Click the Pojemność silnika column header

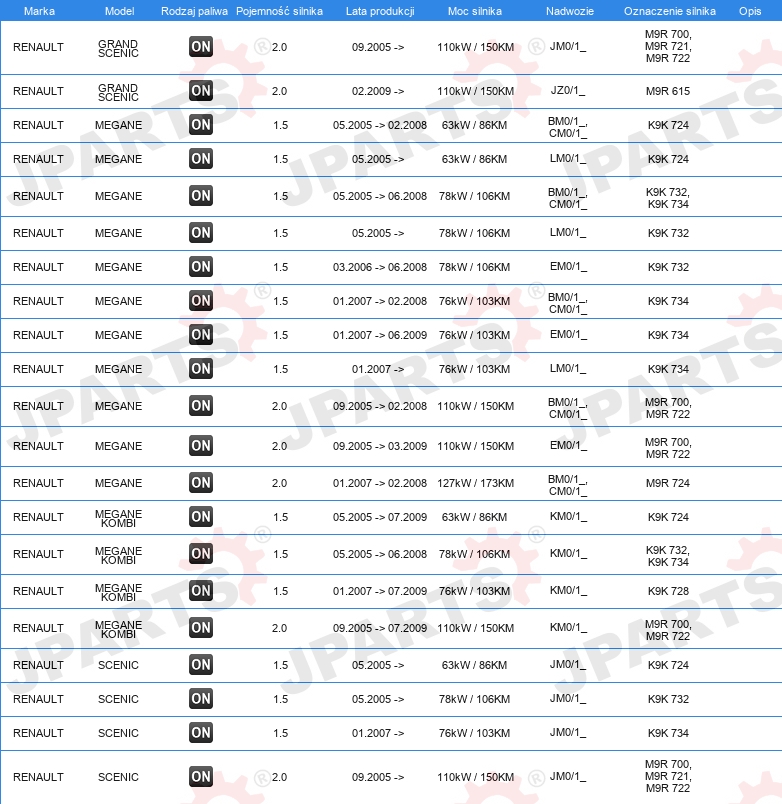click(279, 11)
